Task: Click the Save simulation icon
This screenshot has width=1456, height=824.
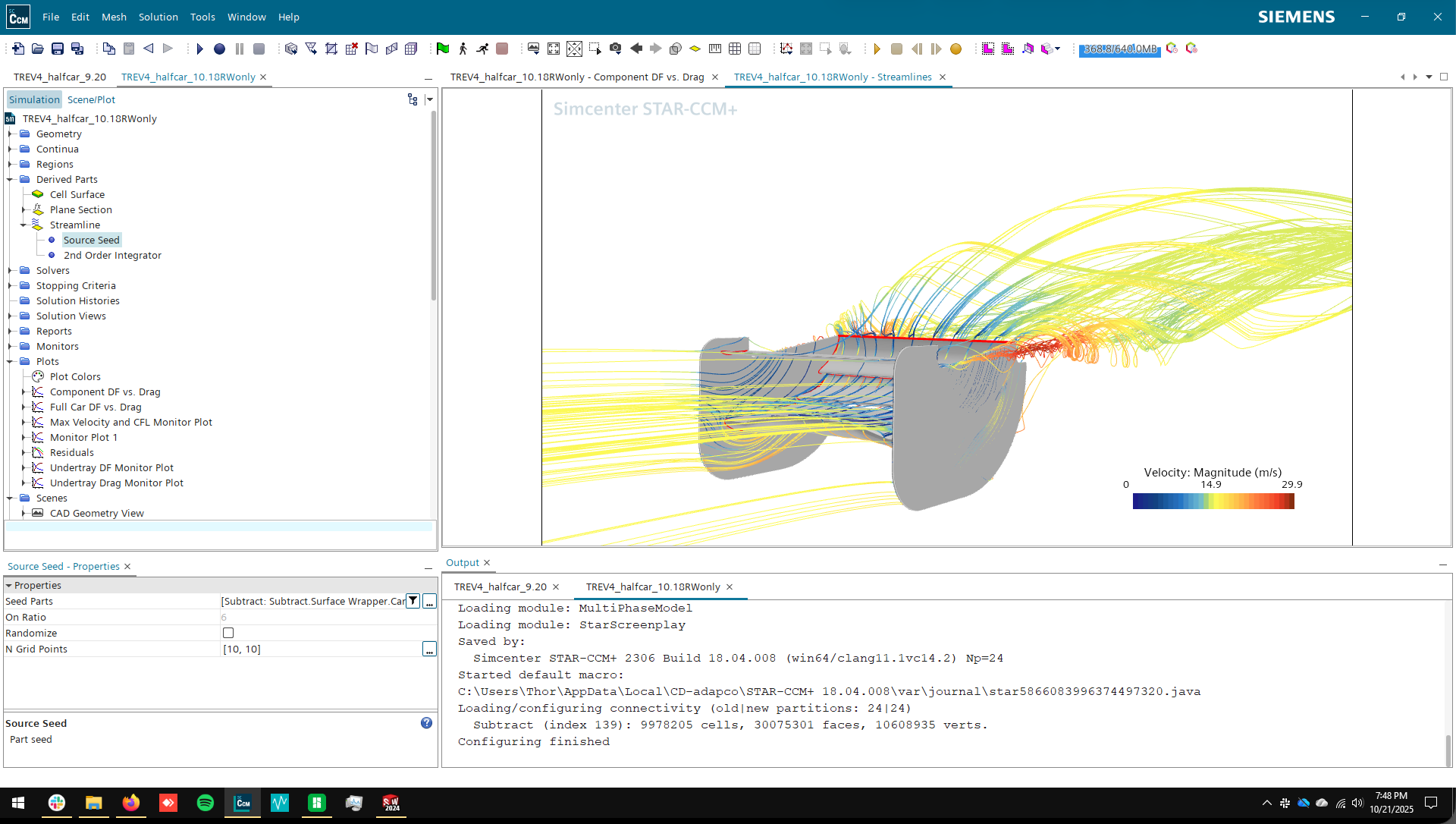Action: coord(58,49)
